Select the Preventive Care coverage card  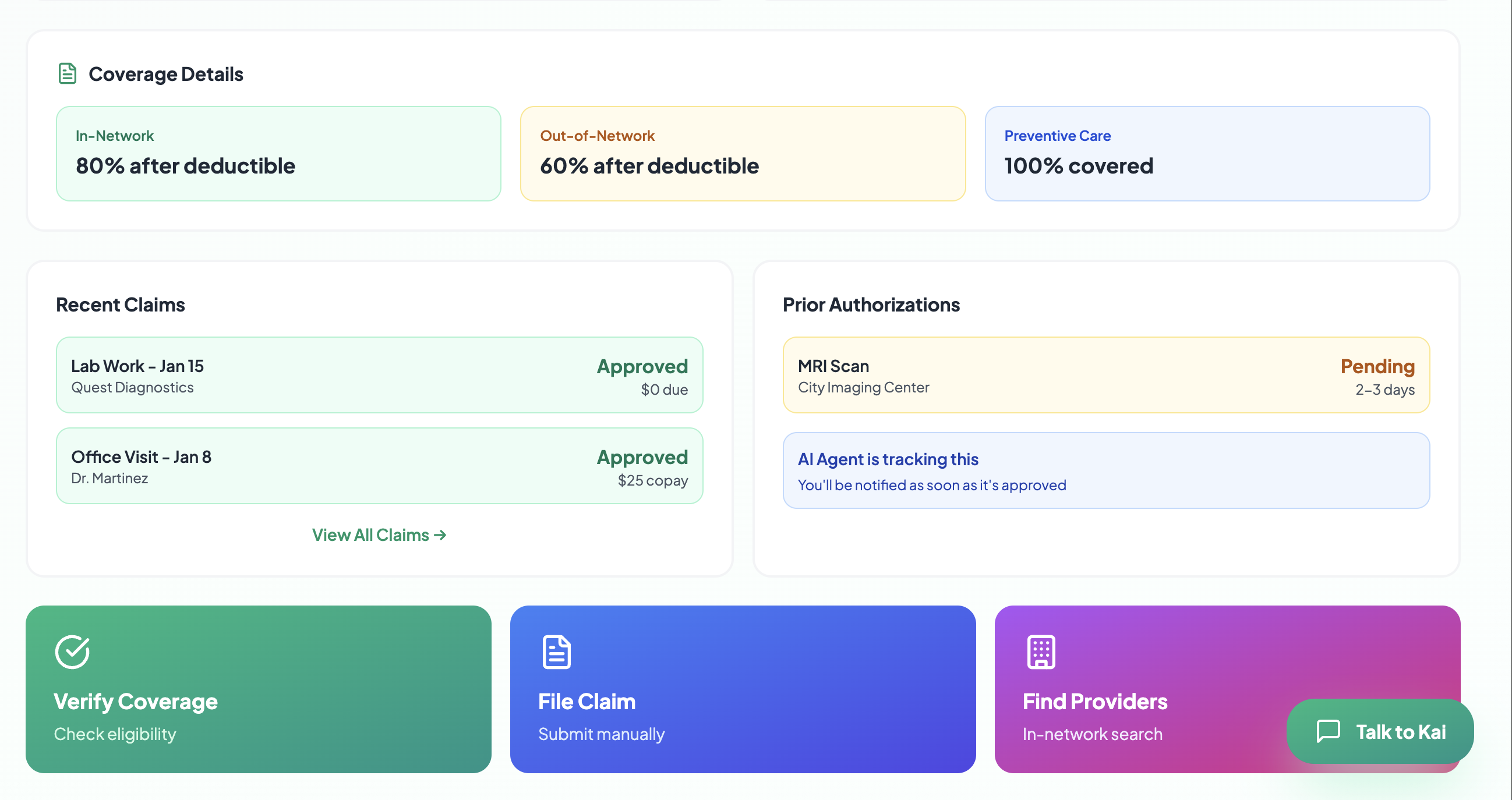[1207, 153]
